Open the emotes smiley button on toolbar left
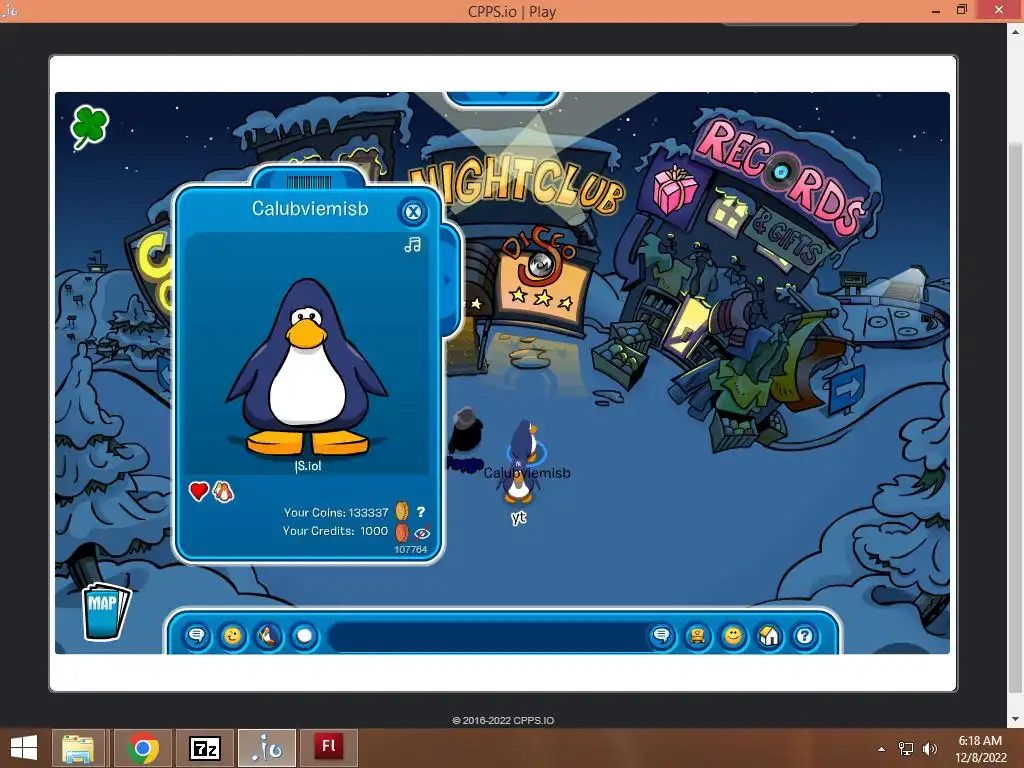 tap(232, 635)
